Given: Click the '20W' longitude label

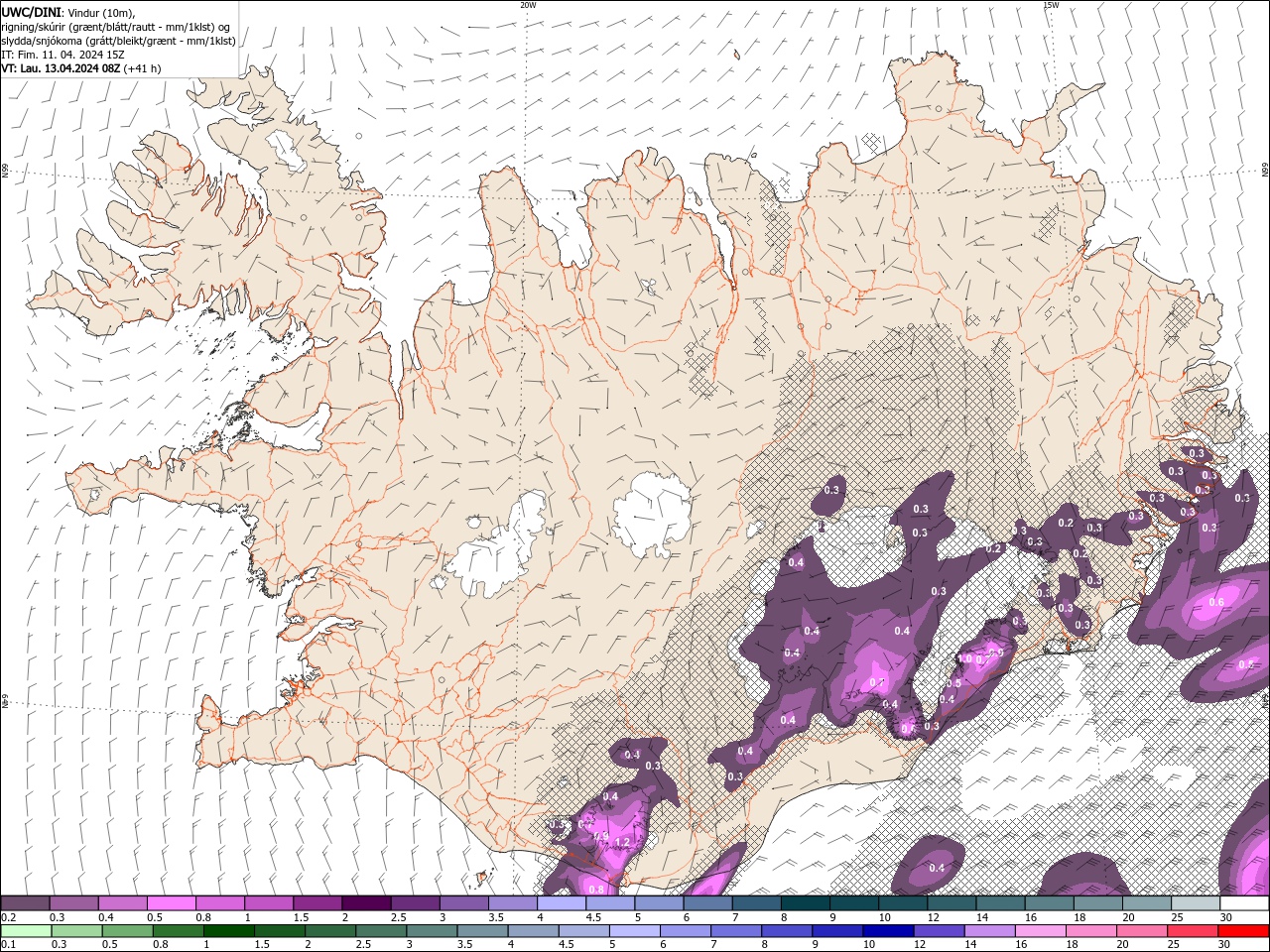Looking at the screenshot, I should (x=528, y=5).
